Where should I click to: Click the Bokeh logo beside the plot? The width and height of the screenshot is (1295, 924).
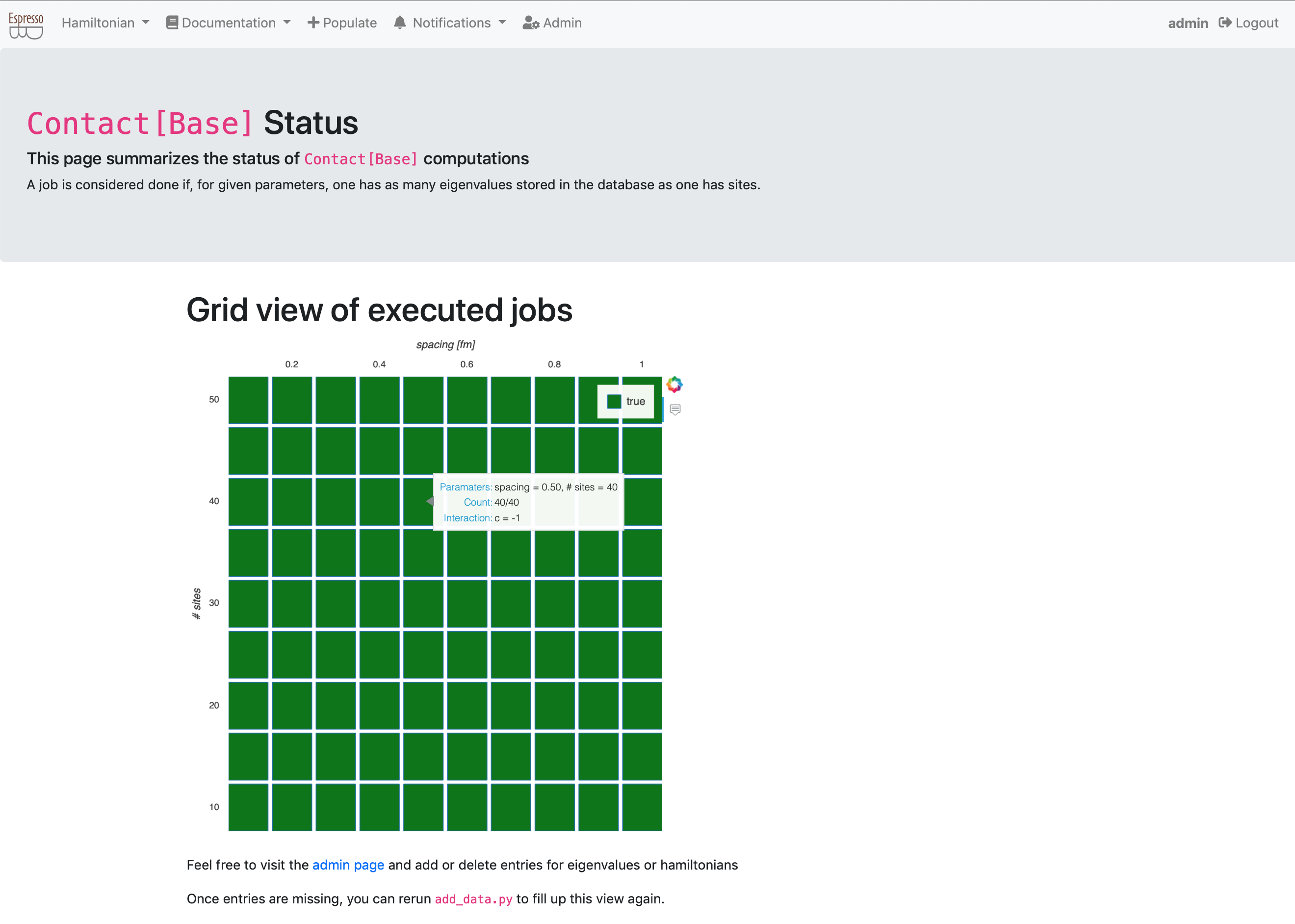click(674, 385)
